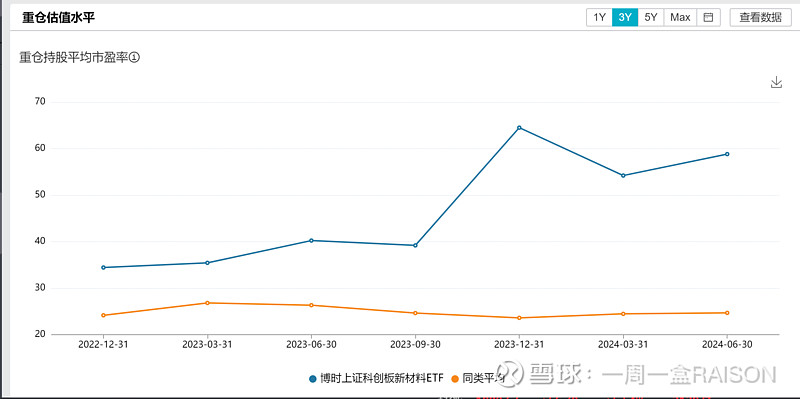Screen dimensions: 800x399
Task: Click orange data point at 2023-06-30
Action: [x=311, y=305]
